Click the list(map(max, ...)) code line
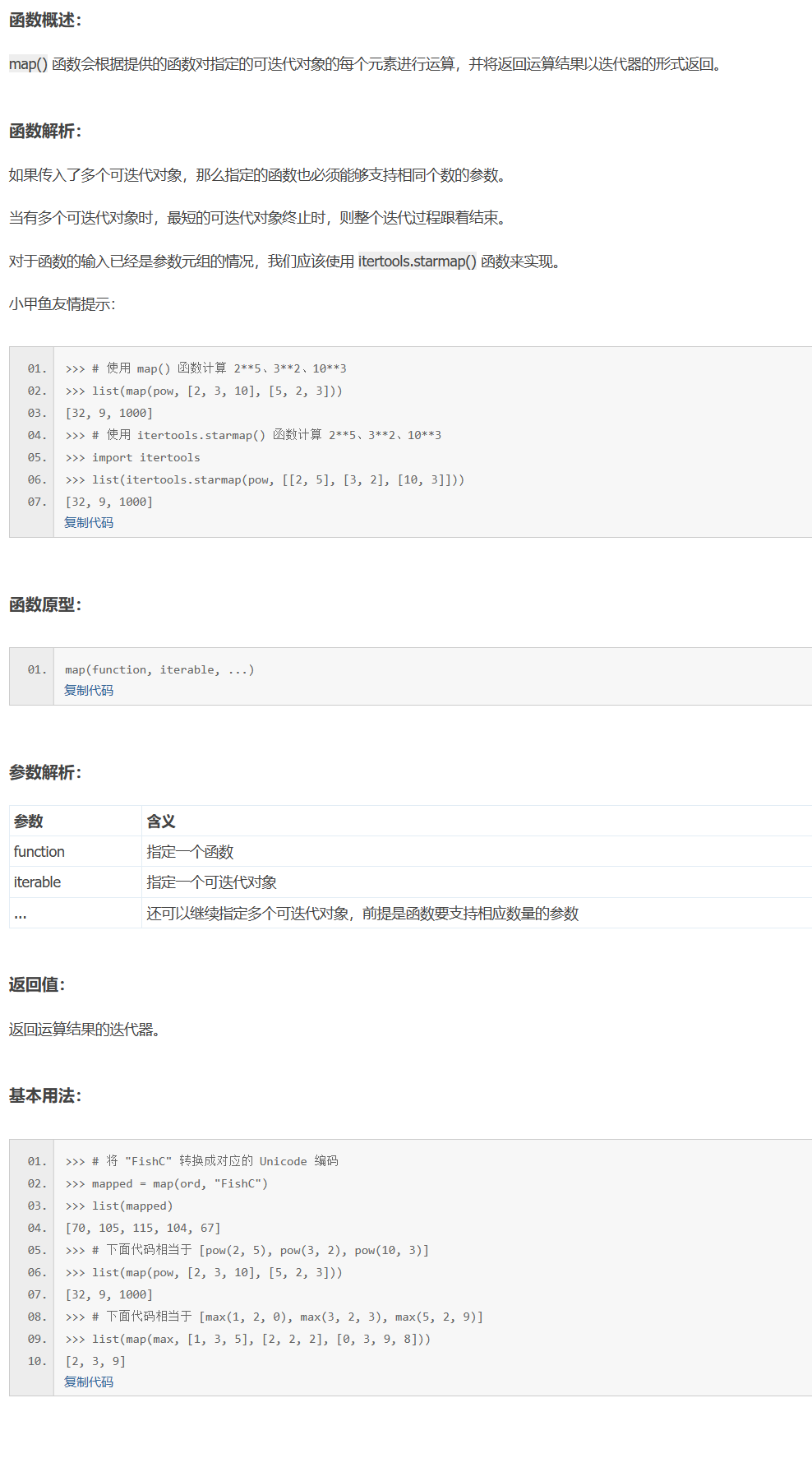This screenshot has height=1472, width=812. click(248, 1340)
